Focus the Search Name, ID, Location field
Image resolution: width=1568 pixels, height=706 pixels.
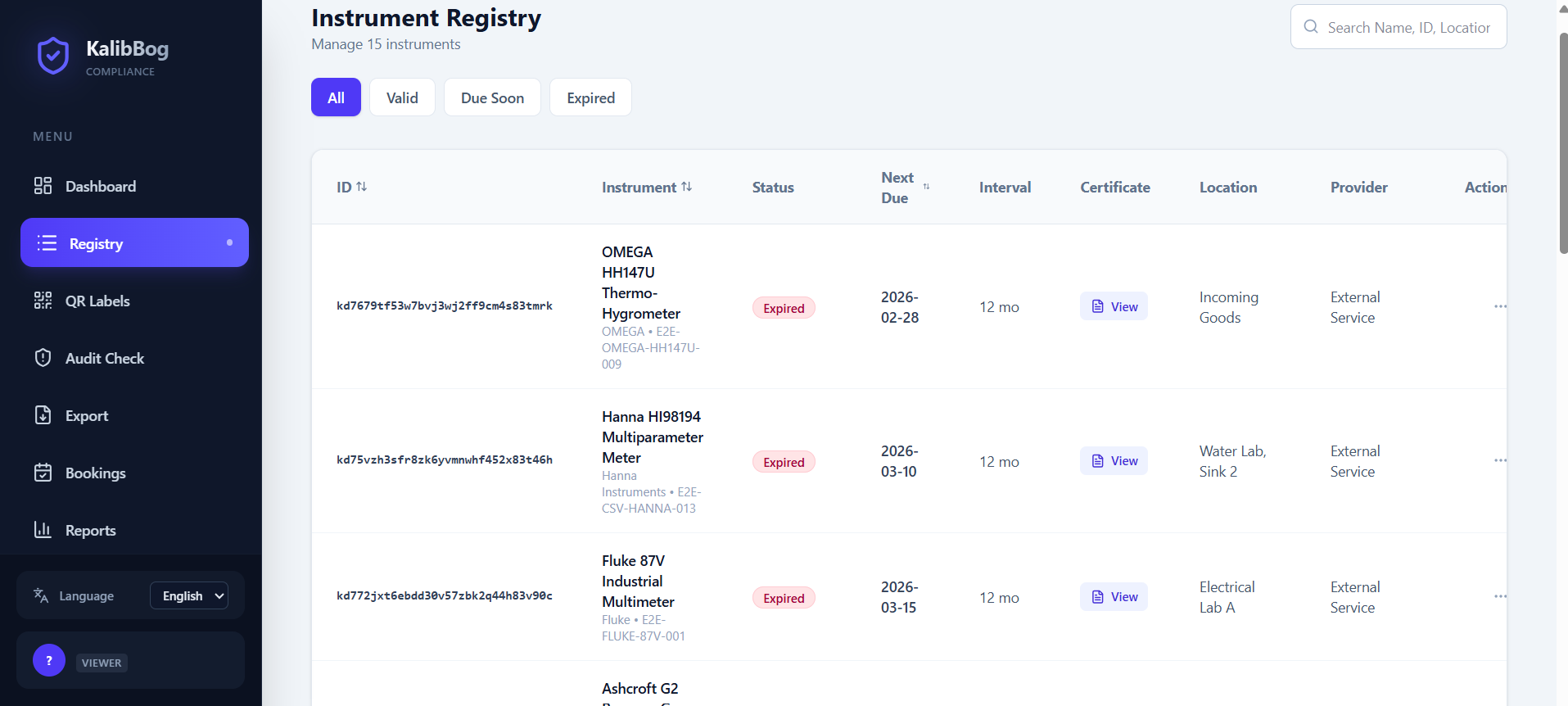1399,27
